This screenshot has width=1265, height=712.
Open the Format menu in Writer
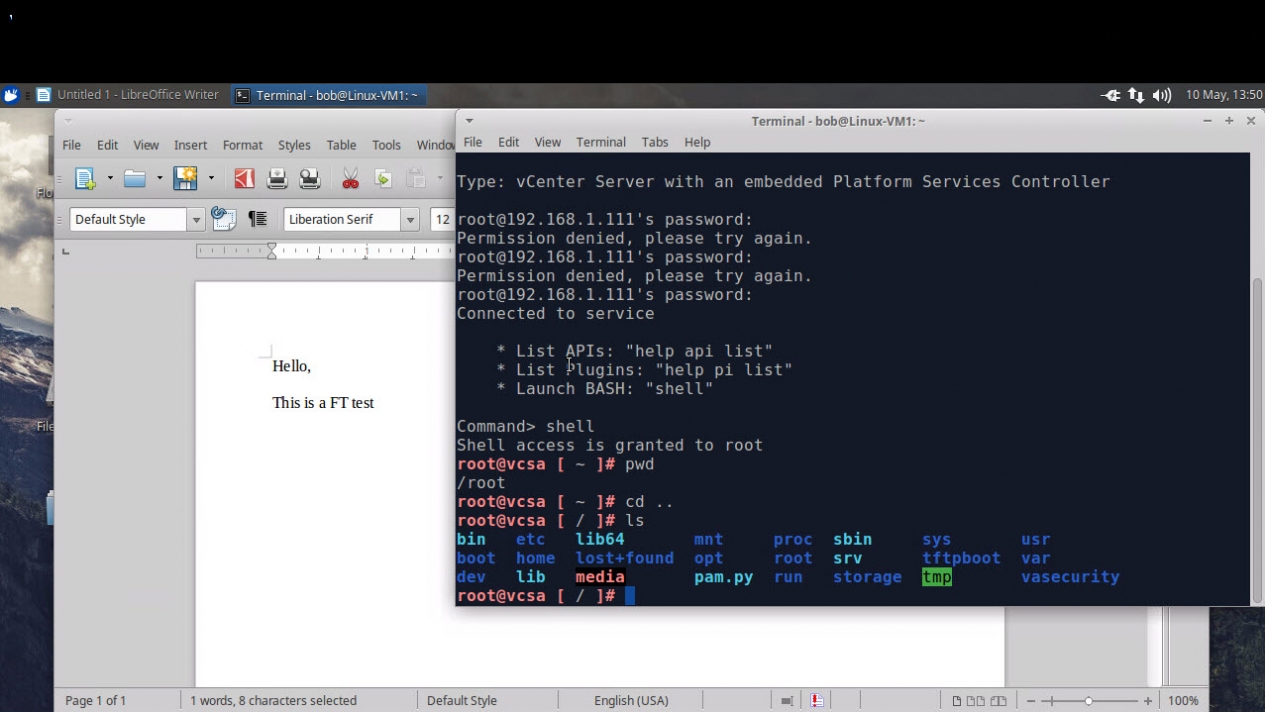coord(242,145)
